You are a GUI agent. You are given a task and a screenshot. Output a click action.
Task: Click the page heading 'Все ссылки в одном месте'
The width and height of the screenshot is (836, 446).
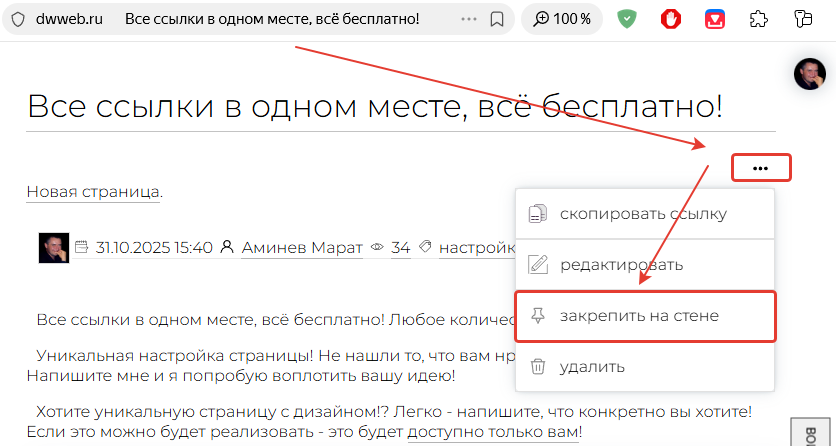374,106
